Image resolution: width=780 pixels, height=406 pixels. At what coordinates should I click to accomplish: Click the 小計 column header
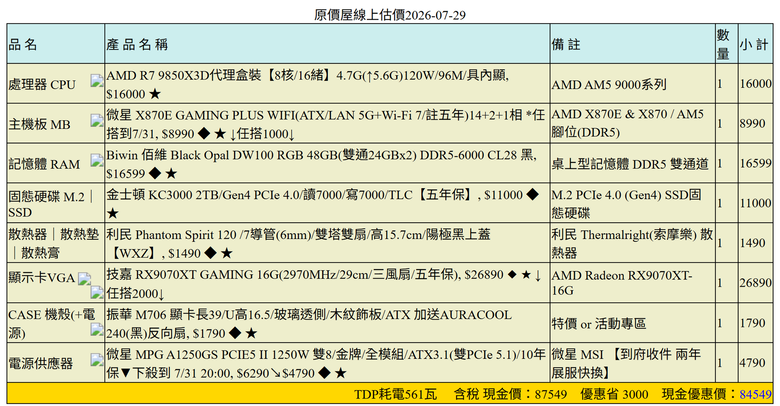pyautogui.click(x=754, y=44)
